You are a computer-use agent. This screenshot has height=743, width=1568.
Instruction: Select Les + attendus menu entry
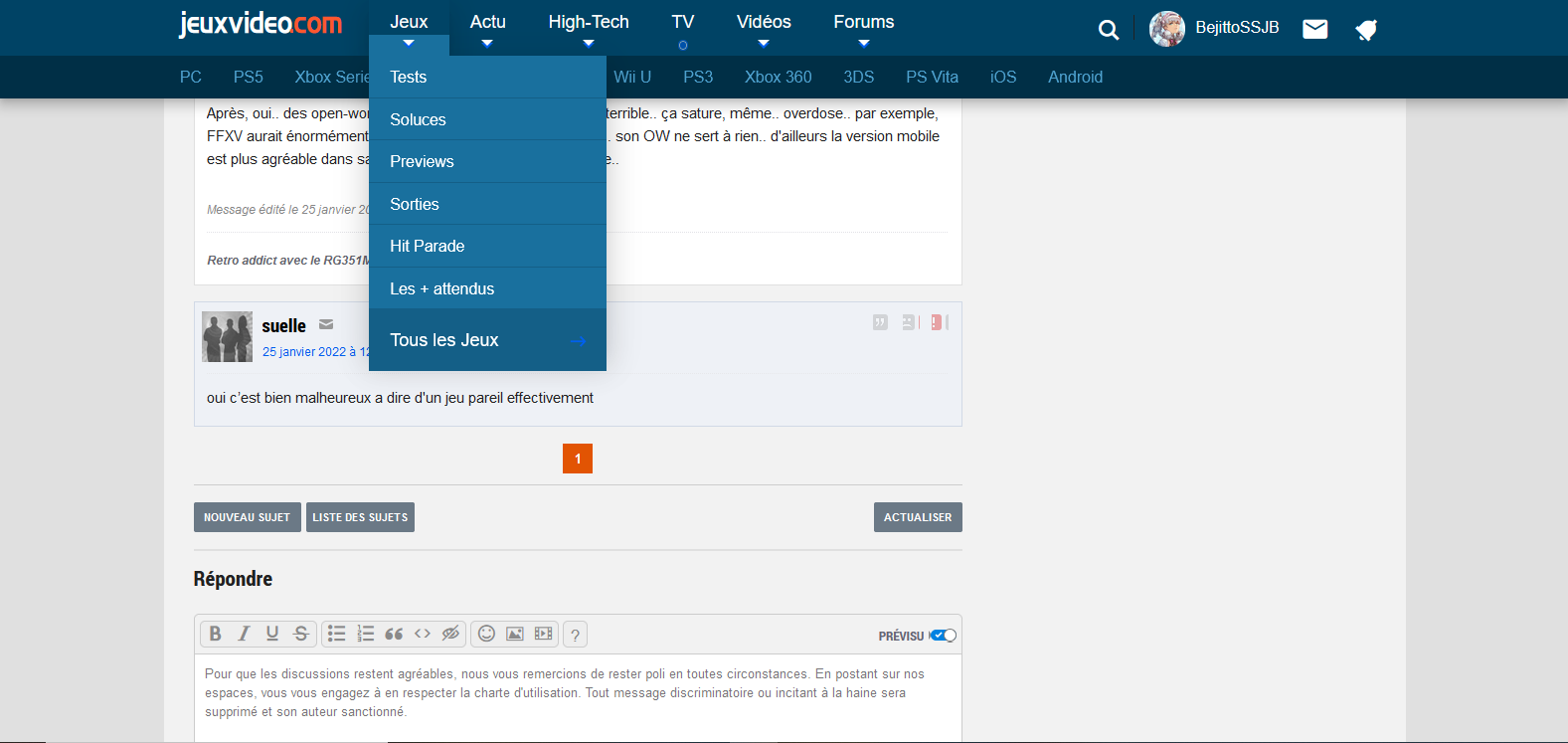(487, 288)
